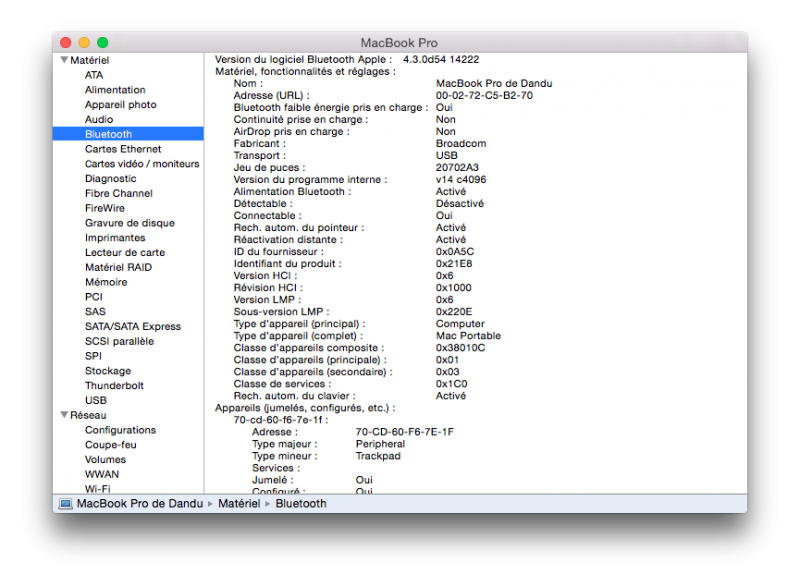Select Wi-Fi in the sidebar
This screenshot has height=586, width=800.
(97, 489)
